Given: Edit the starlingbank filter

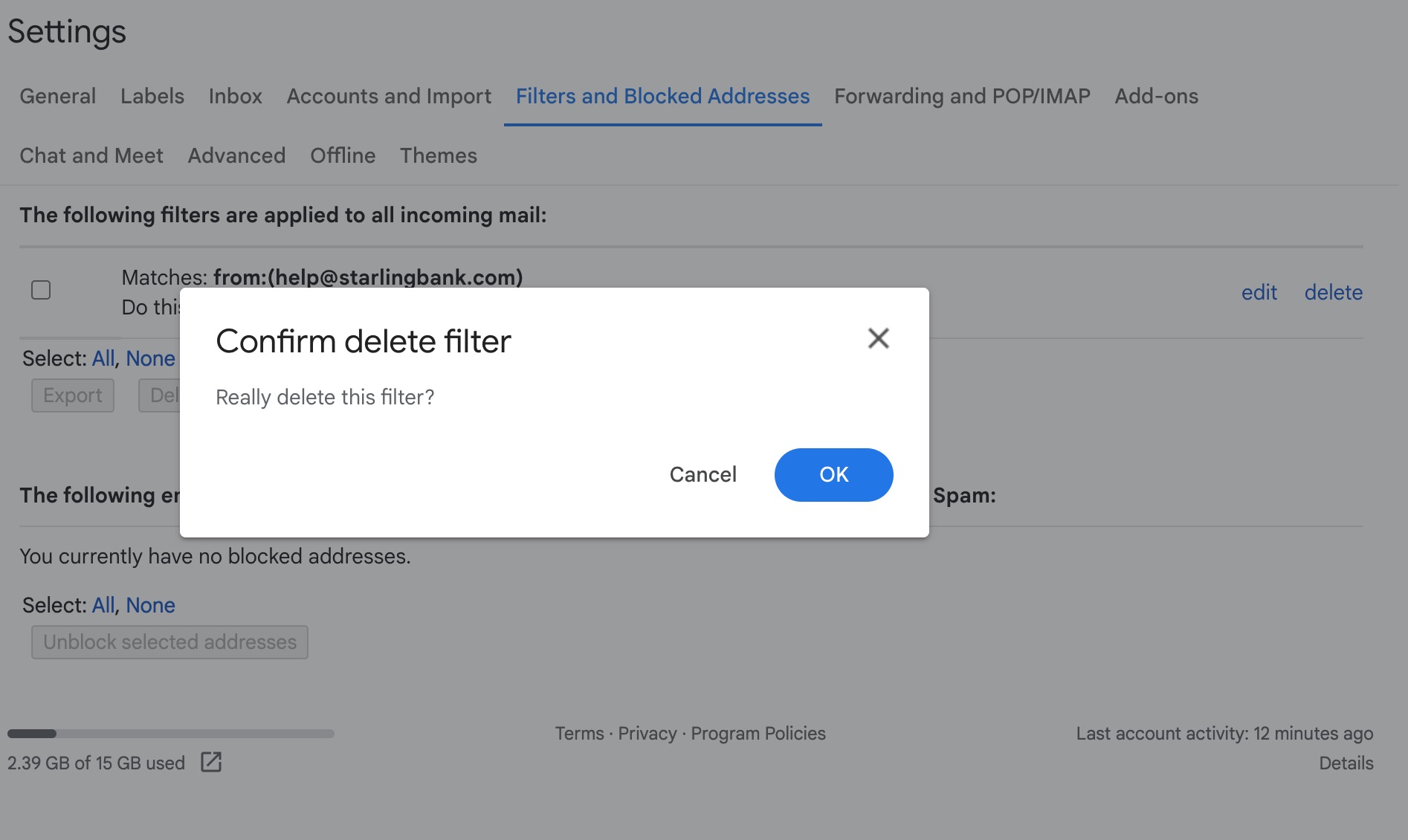Looking at the screenshot, I should pyautogui.click(x=1259, y=292).
